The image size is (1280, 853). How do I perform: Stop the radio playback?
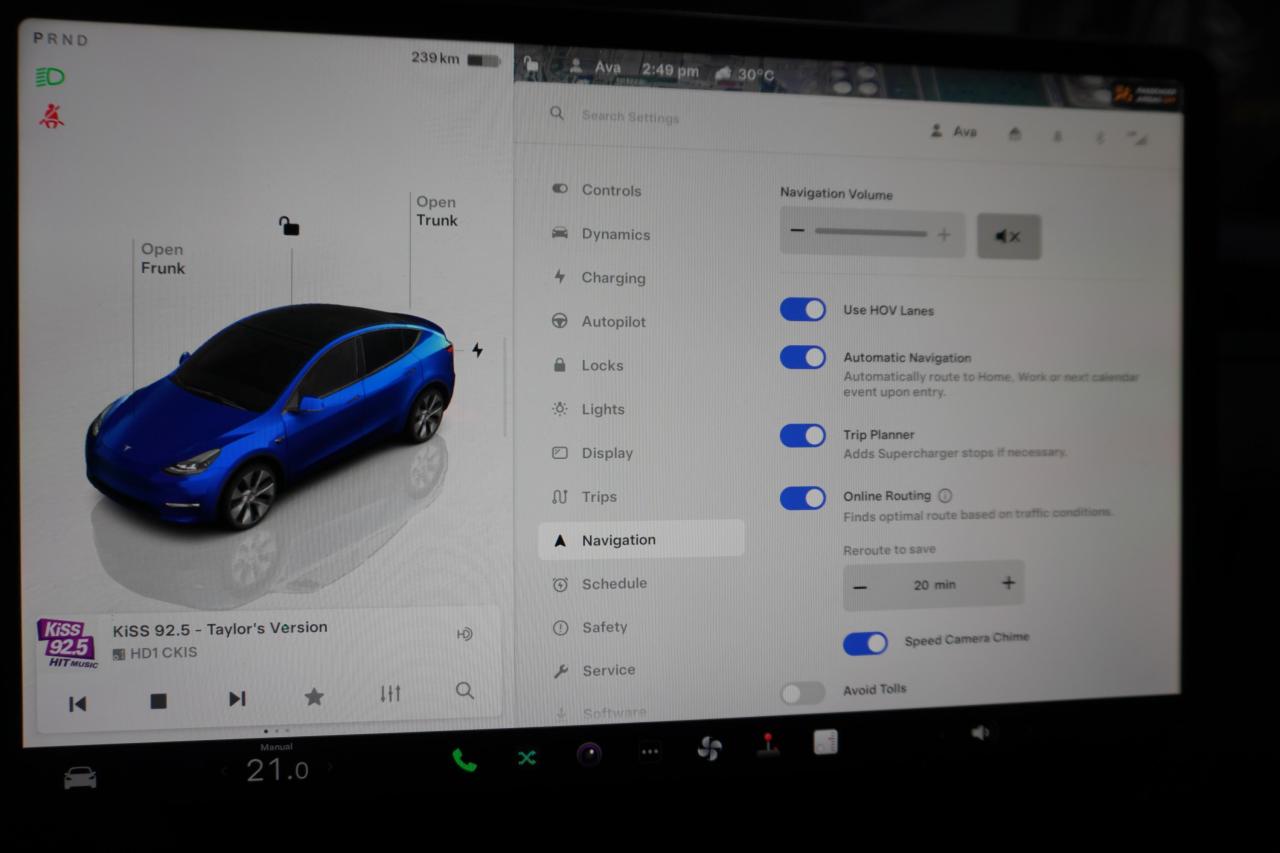coord(158,701)
